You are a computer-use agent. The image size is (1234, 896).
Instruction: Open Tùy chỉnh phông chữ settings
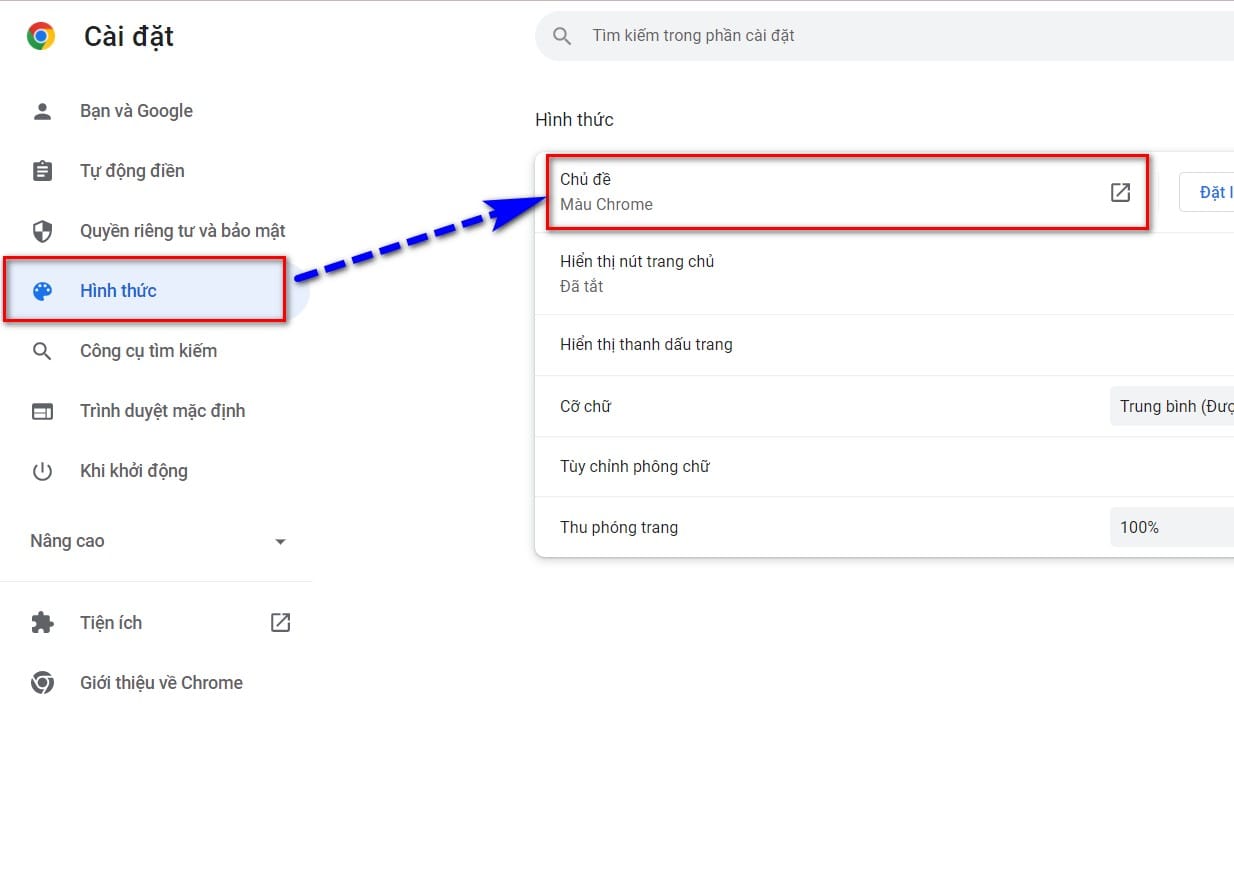click(885, 467)
